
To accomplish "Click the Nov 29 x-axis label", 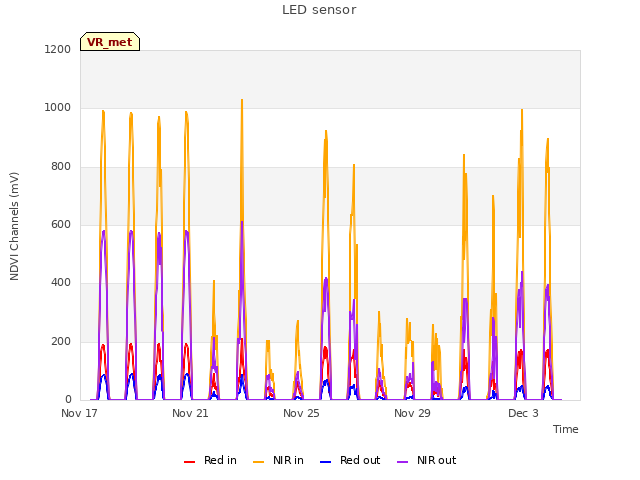I will pos(412,413).
